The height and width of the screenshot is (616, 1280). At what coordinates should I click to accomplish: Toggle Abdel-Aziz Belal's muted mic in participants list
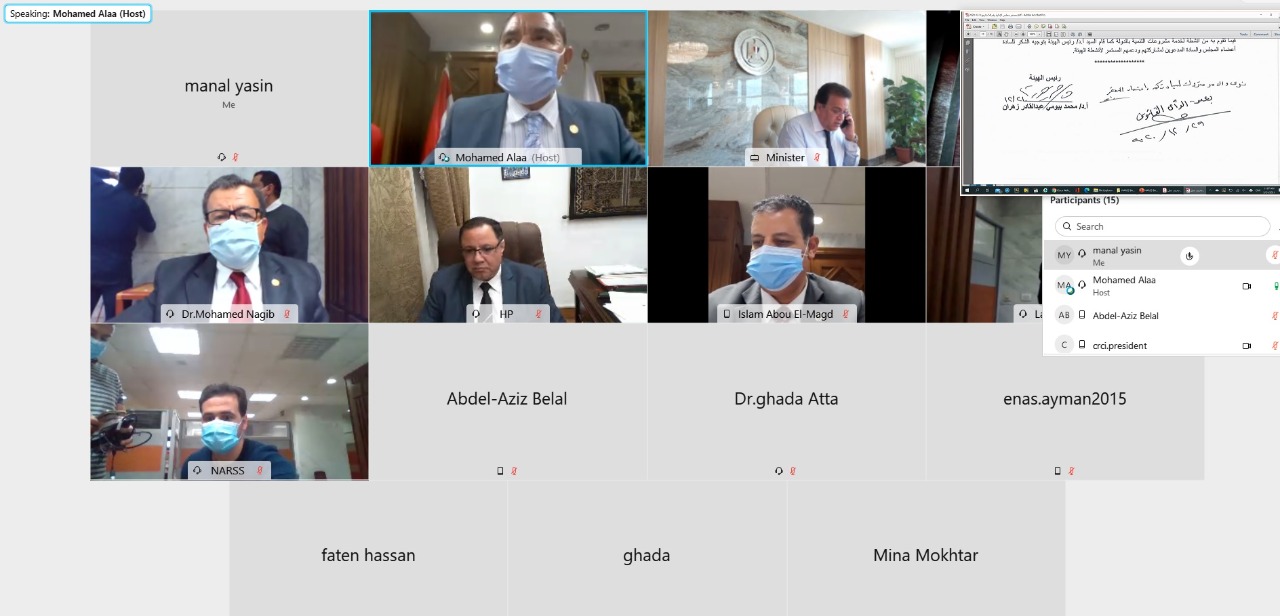1275,316
